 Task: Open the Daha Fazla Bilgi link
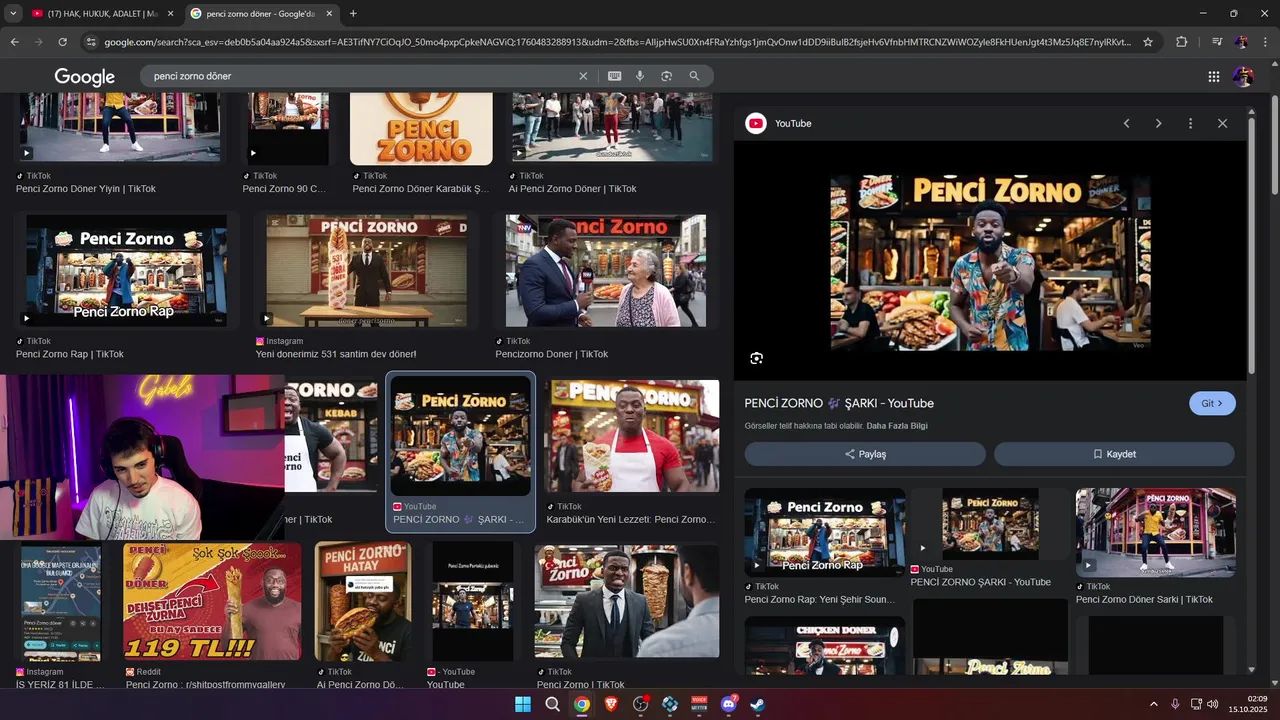[897, 426]
